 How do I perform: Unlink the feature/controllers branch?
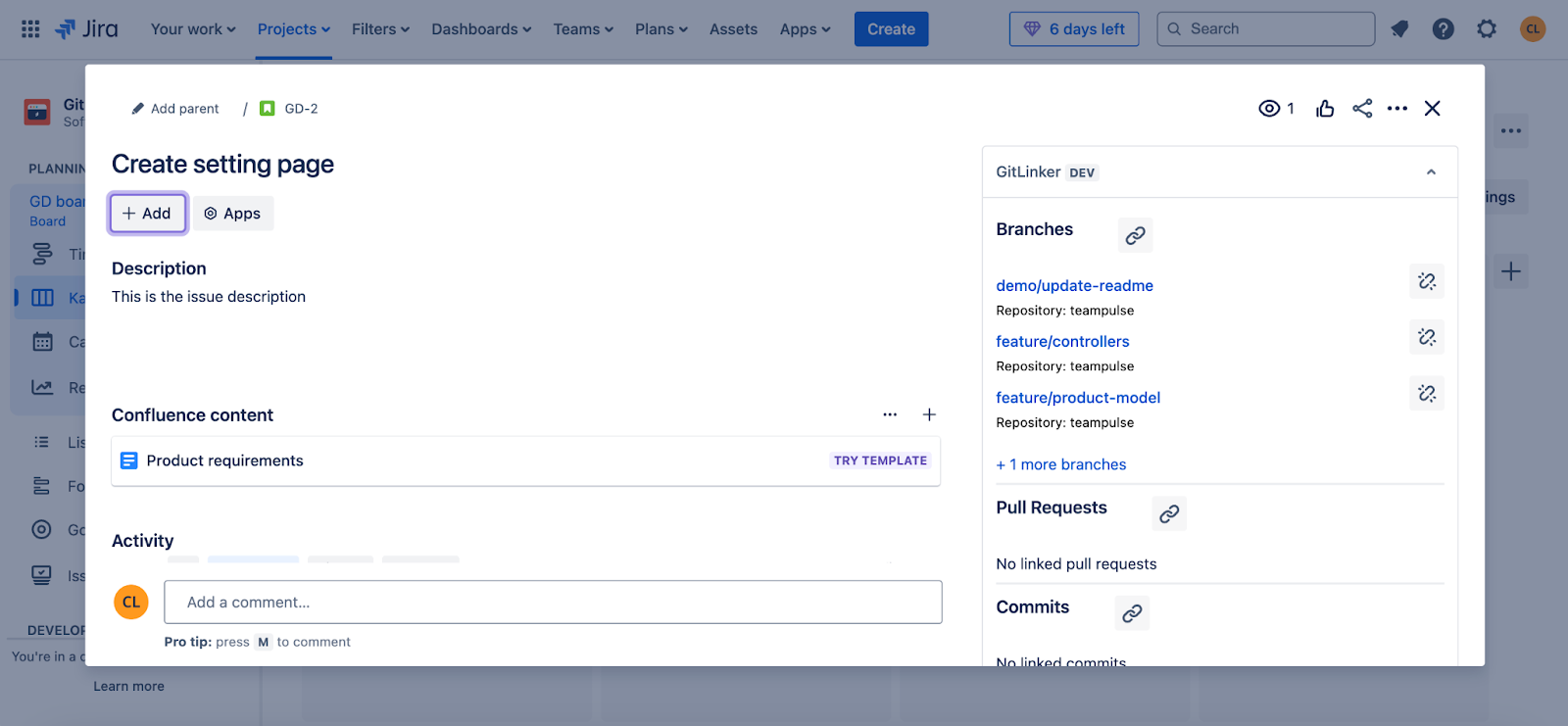(1426, 337)
